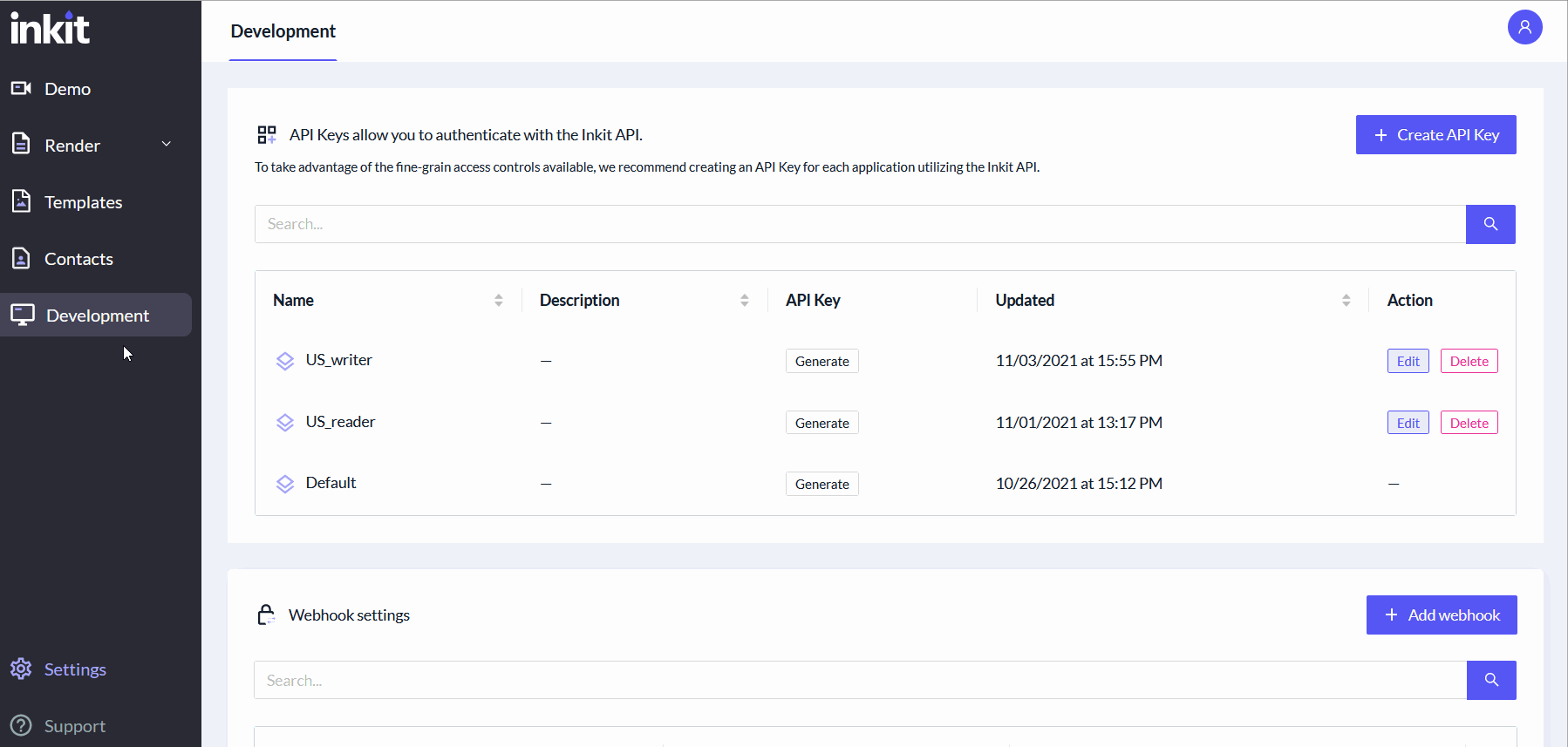Sort by Description column arrows
1568x747 pixels.
click(x=745, y=300)
